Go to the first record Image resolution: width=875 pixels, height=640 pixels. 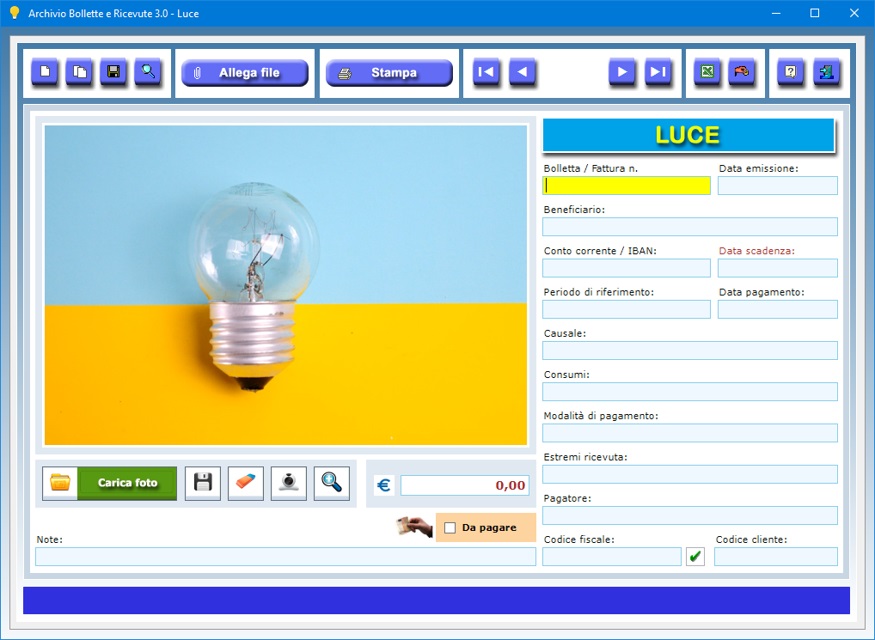[486, 72]
